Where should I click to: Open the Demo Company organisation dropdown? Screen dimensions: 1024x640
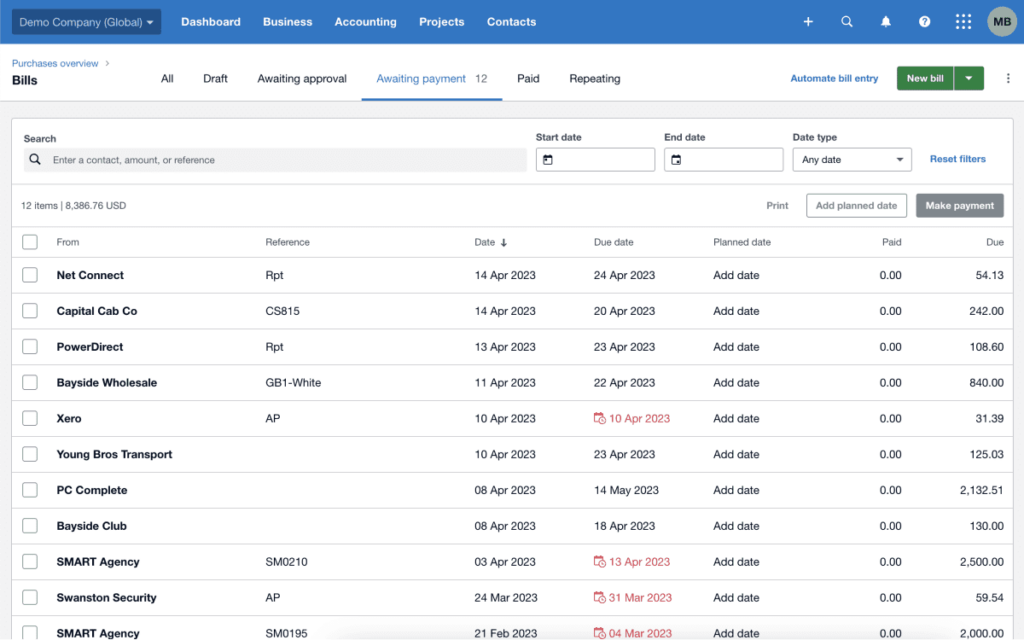pyautogui.click(x=85, y=21)
